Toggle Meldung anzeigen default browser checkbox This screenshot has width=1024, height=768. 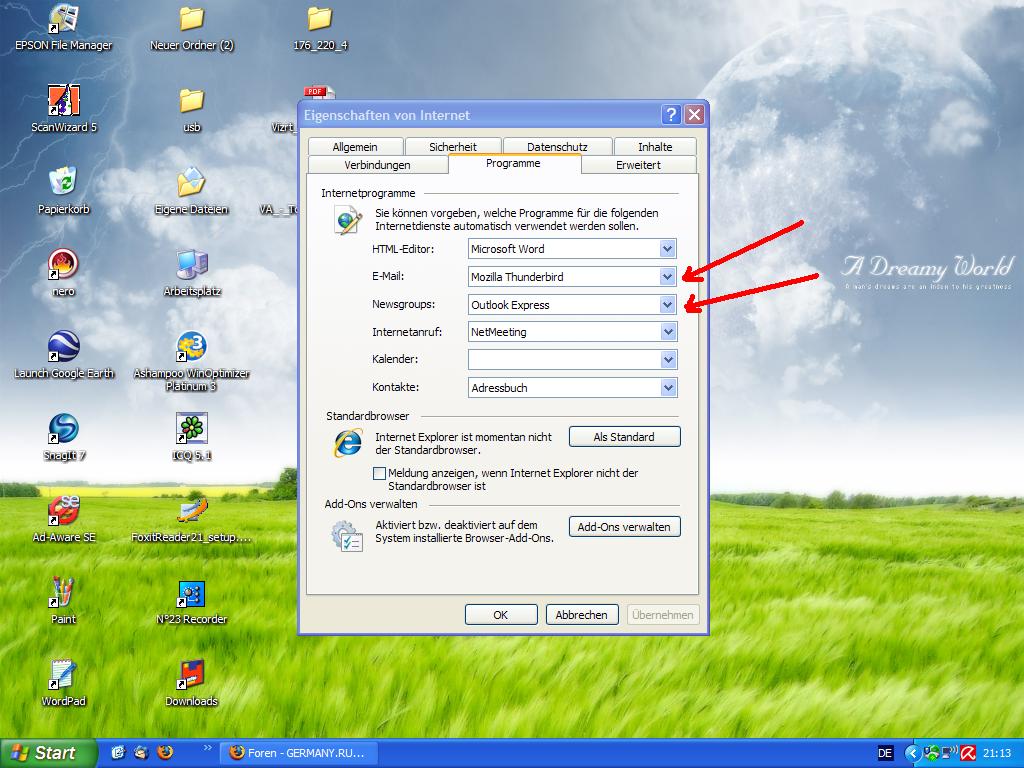tap(379, 473)
